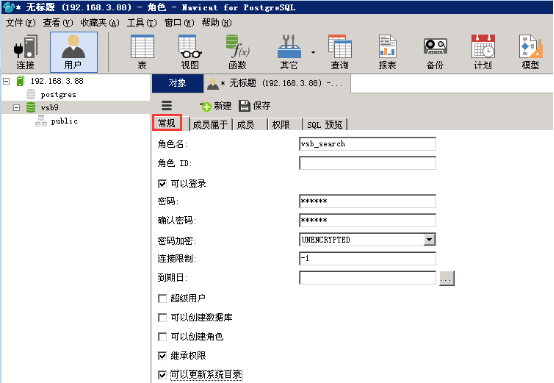Select the postgres database in tree
The width and height of the screenshot is (554, 383).
point(58,94)
